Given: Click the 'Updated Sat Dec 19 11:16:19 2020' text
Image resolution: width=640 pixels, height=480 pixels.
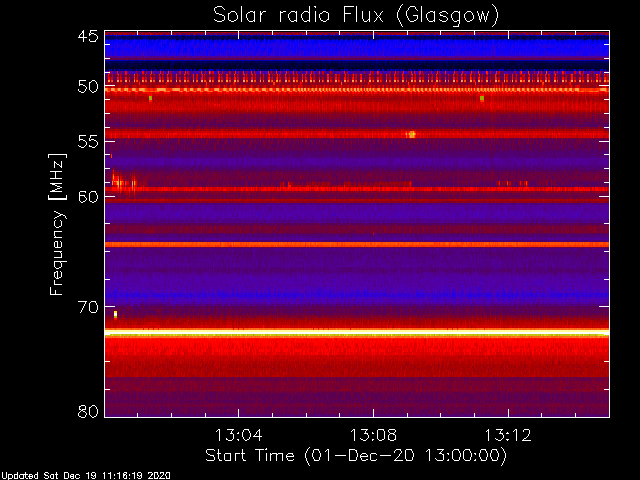Looking at the screenshot, I should pyautogui.click(x=86, y=476).
